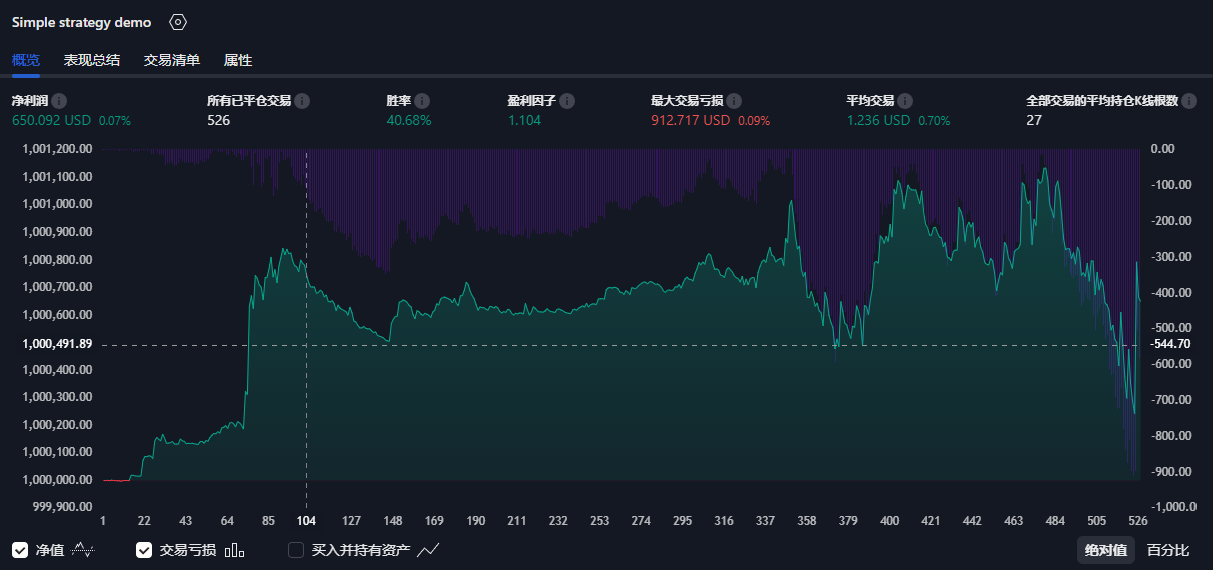Click info icon beside 所有已平仓交易
This screenshot has height=570, width=1213.
click(x=302, y=101)
